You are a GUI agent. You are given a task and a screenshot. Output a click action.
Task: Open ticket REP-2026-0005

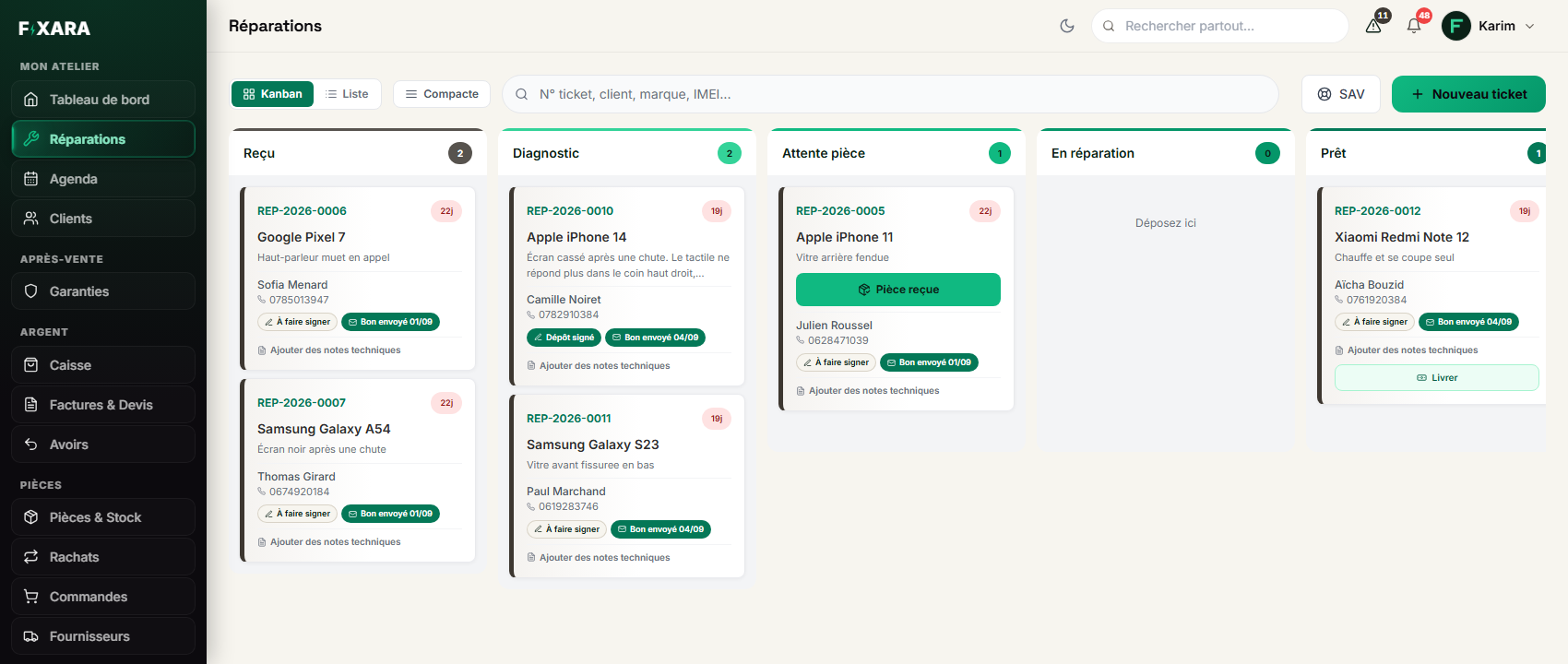pyautogui.click(x=840, y=211)
